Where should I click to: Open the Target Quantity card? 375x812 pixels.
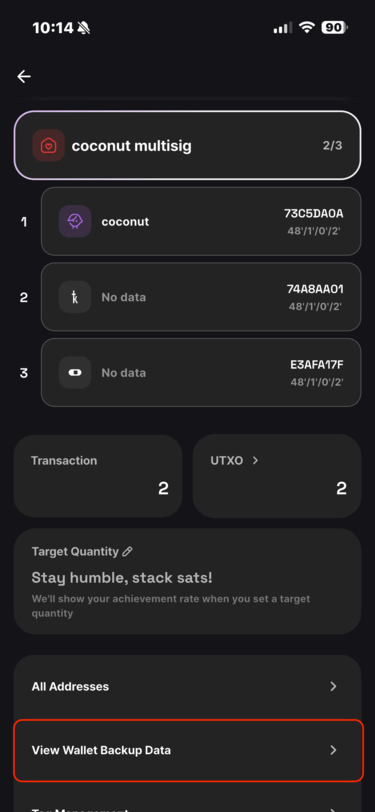point(188,582)
